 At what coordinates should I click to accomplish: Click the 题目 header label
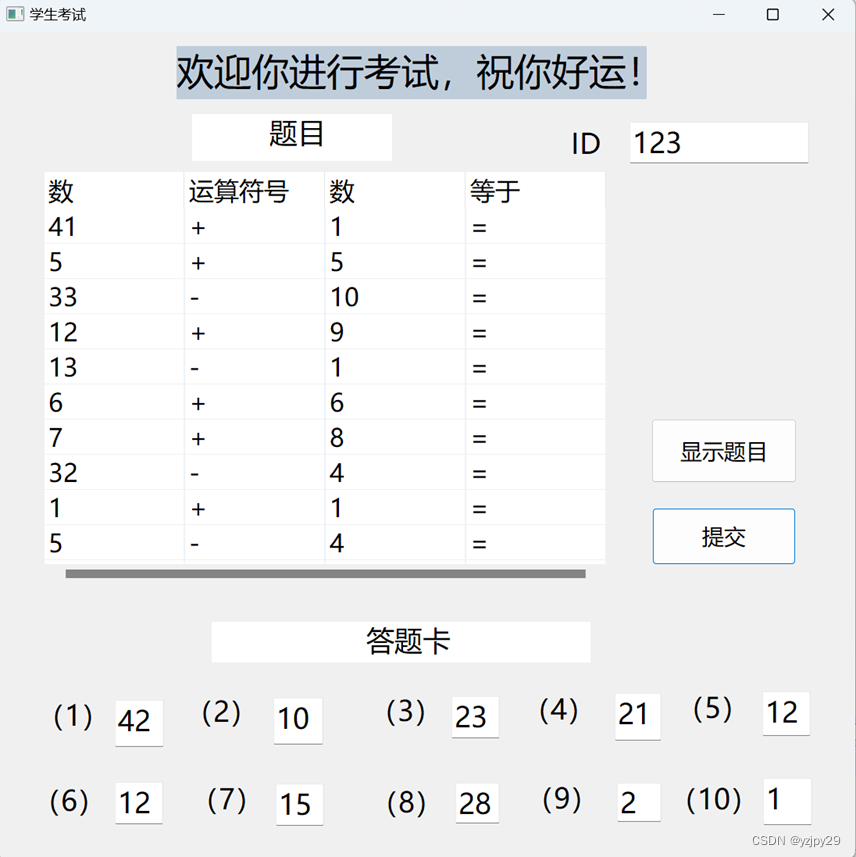(x=291, y=137)
